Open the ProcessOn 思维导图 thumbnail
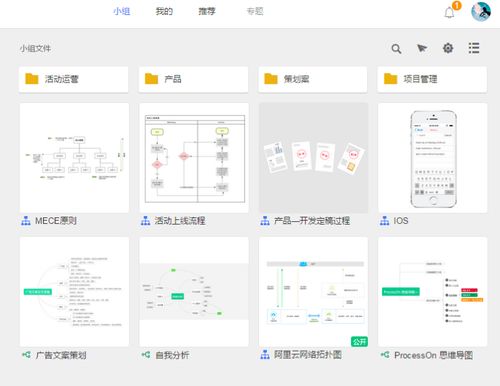Image resolution: width=500 pixels, height=386 pixels. coord(433,292)
